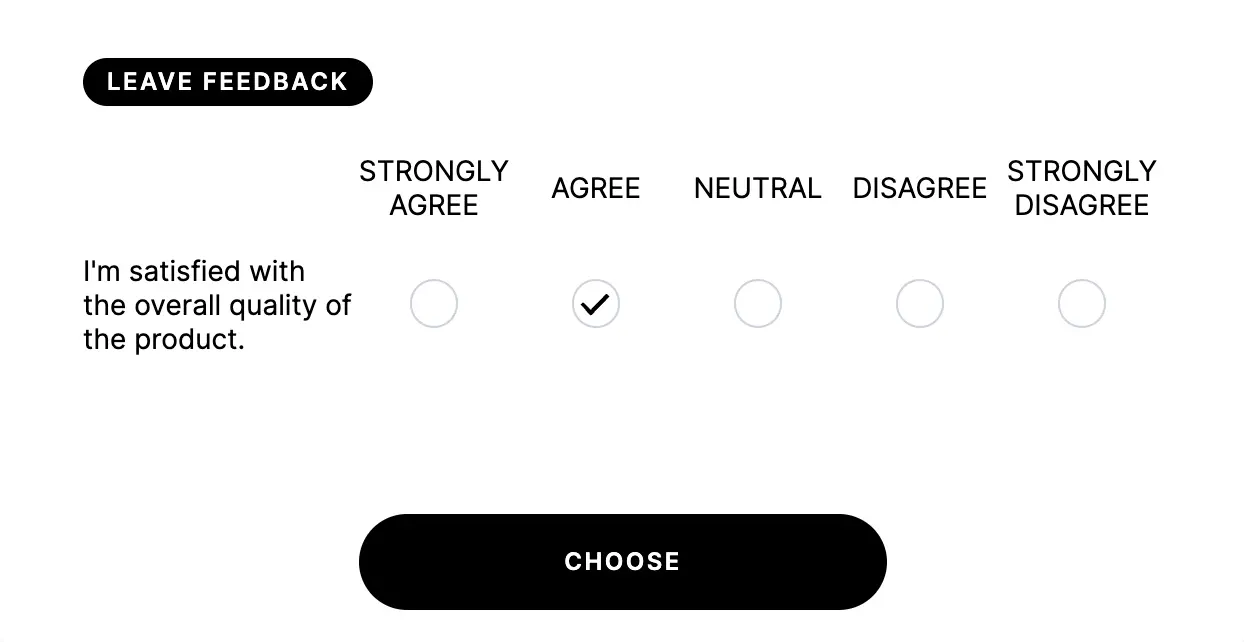Click the empty circle under STRONGLY AGREE
Screen dimensions: 1244x642
coord(434,303)
